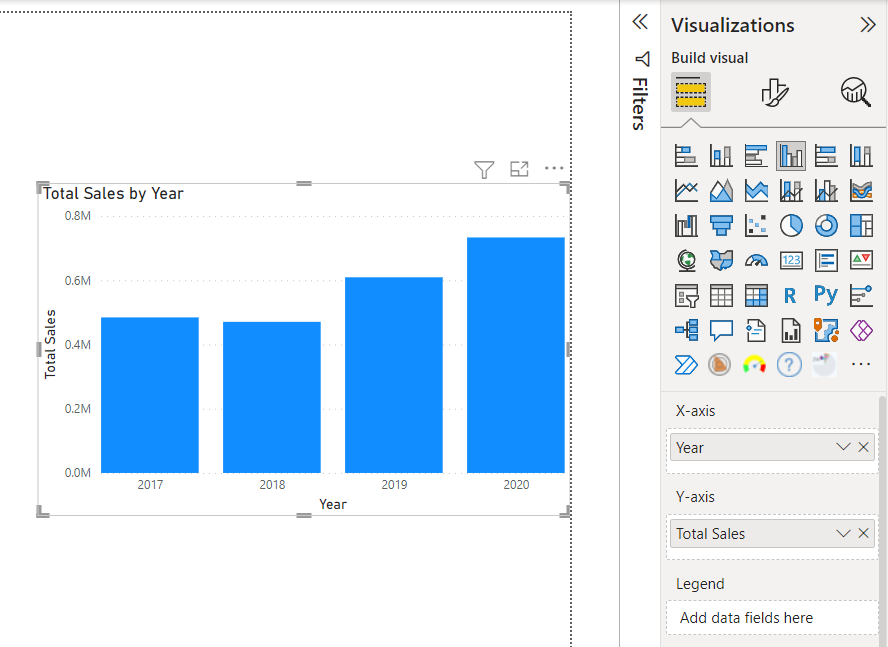Select the Ribbon chart visual
Image resolution: width=888 pixels, height=647 pixels.
[x=861, y=190]
